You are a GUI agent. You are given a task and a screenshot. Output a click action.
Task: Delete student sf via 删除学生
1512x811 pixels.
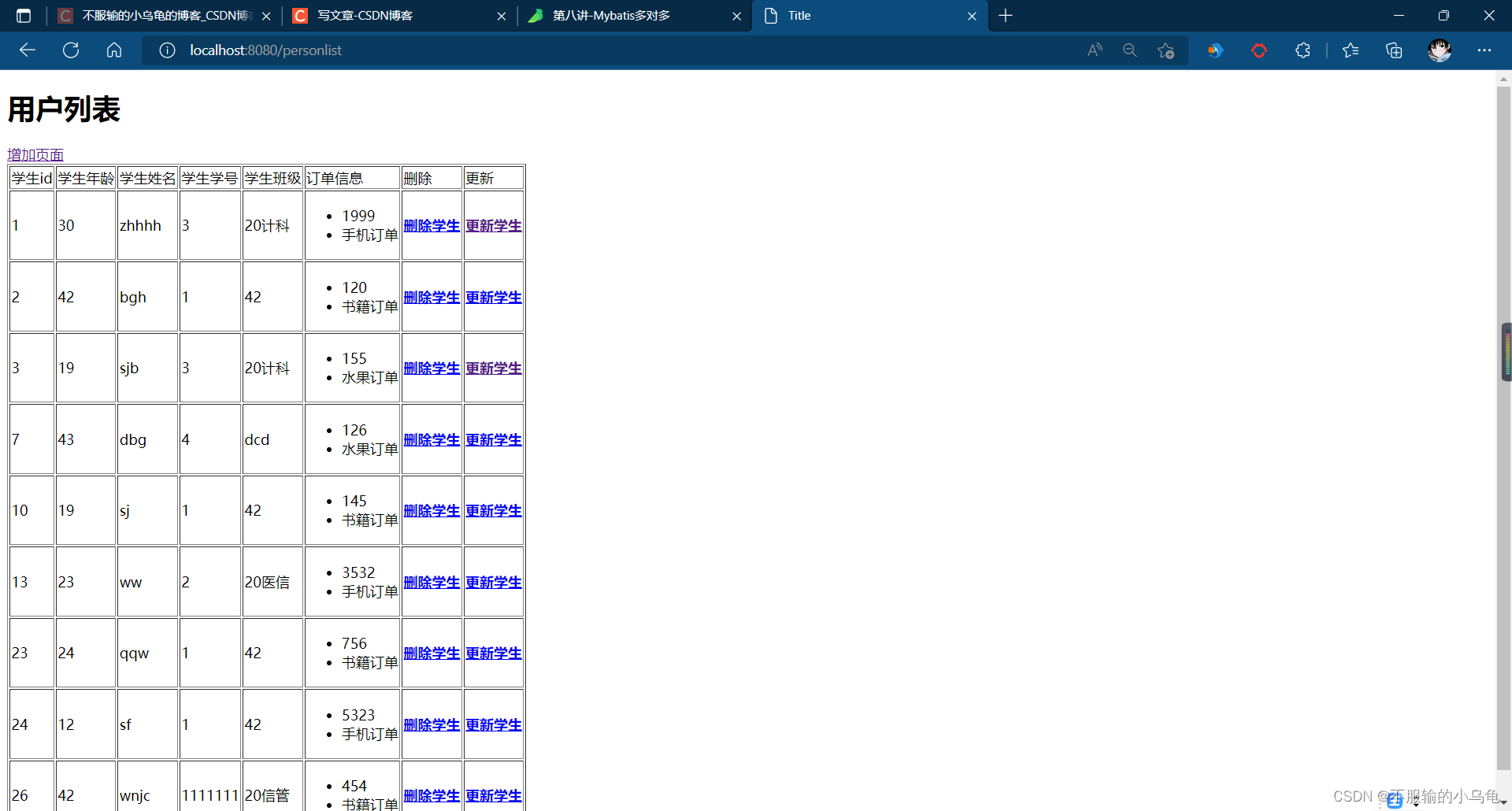(432, 725)
